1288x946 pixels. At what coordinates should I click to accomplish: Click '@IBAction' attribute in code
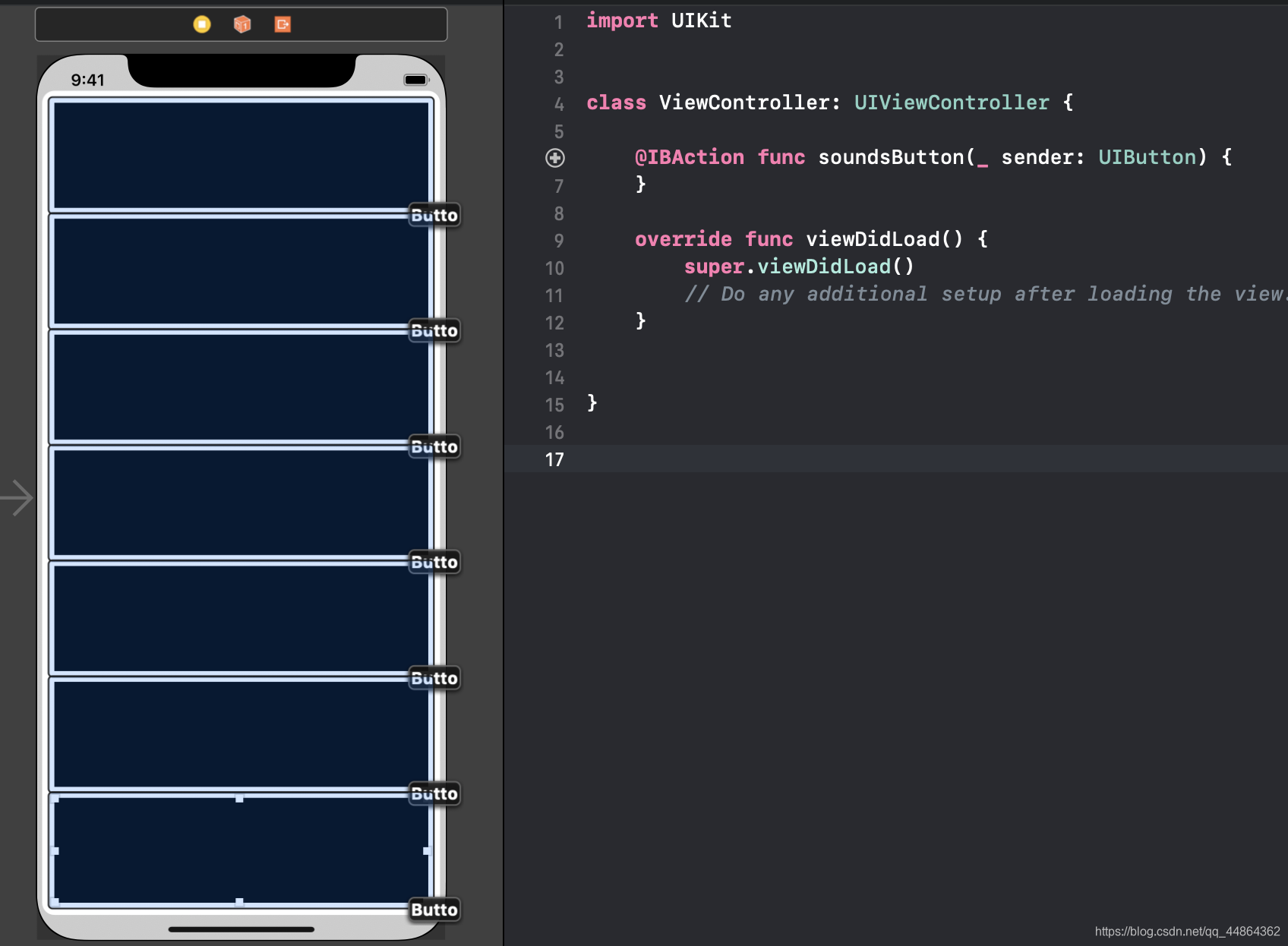tap(690, 157)
